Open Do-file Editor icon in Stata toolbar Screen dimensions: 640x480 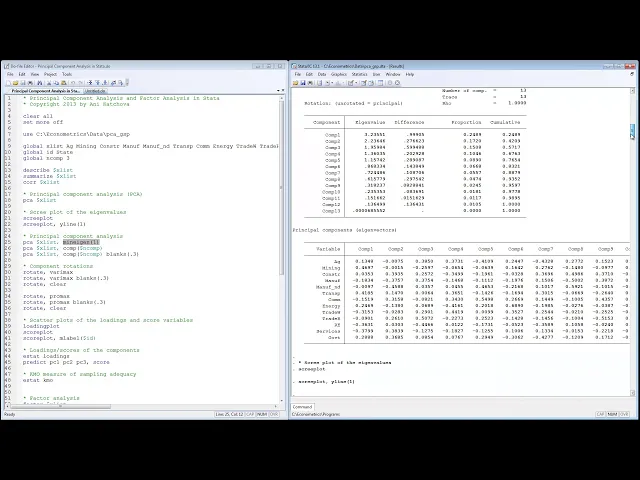pyautogui.click(x=351, y=82)
